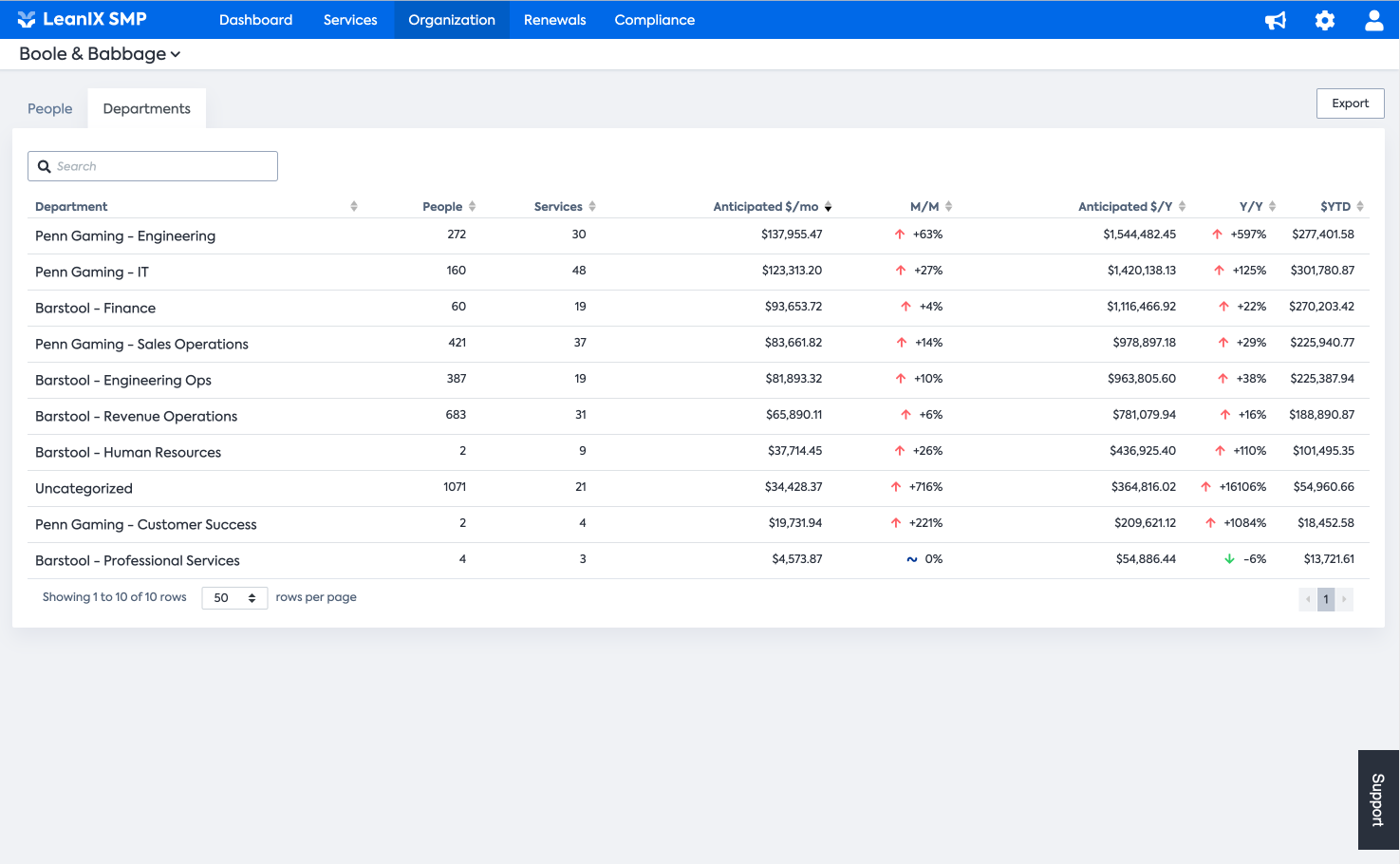Click the +221% M/M value
The image size is (1400, 864).
tap(925, 522)
